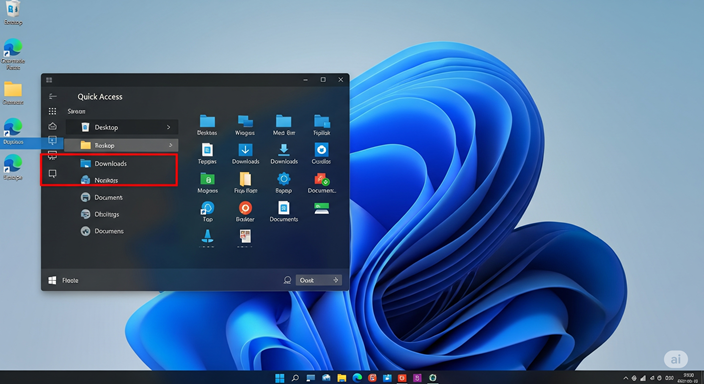The image size is (704, 384).
Task: Open the red and green Documen.. icon
Action: click(321, 179)
